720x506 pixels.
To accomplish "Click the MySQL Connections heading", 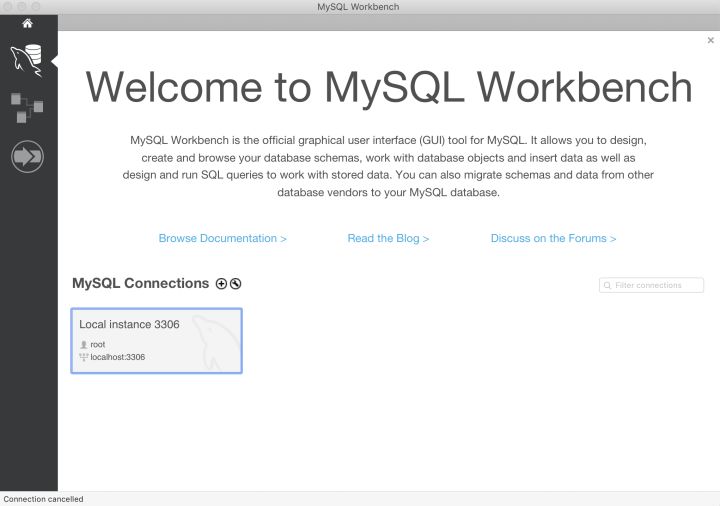I will 141,283.
